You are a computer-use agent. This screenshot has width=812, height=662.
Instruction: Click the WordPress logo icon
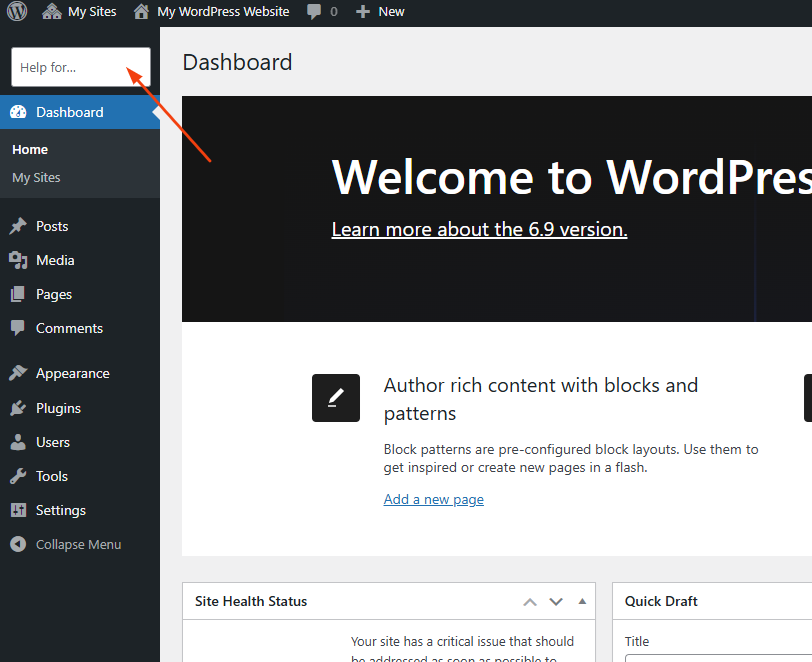tap(17, 11)
